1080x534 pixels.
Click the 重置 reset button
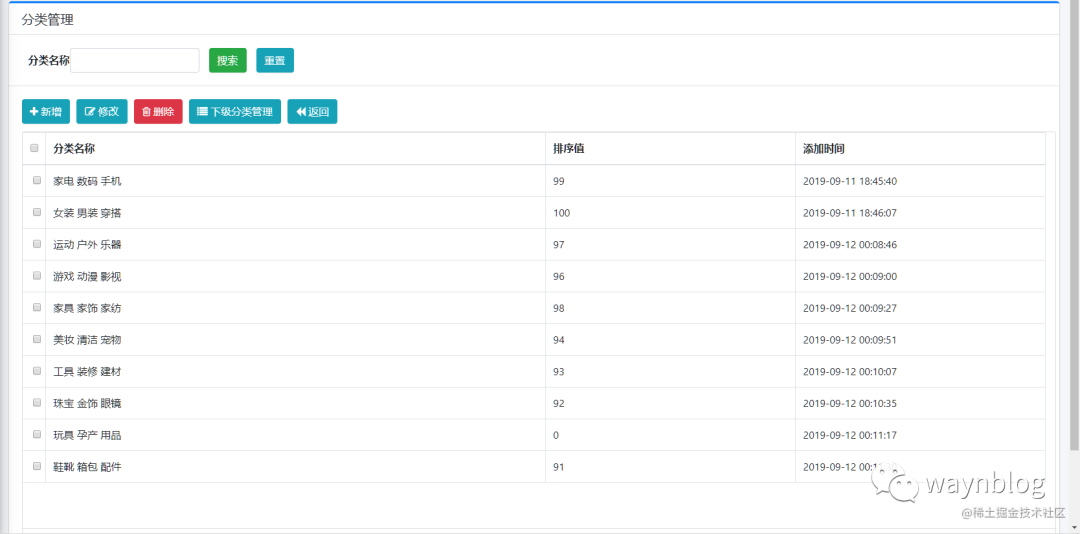tap(275, 60)
